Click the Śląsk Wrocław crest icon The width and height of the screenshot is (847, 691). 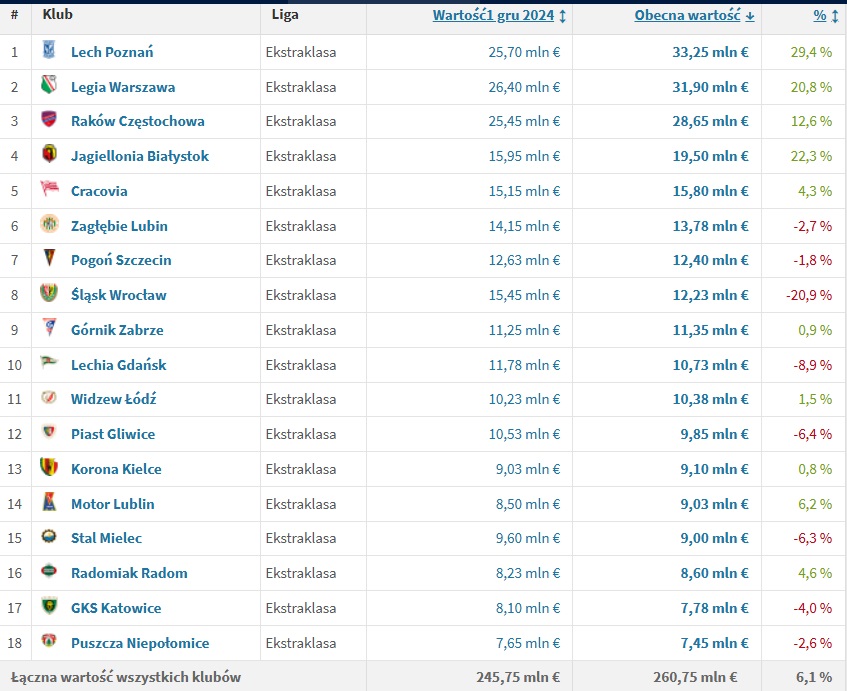coord(49,294)
